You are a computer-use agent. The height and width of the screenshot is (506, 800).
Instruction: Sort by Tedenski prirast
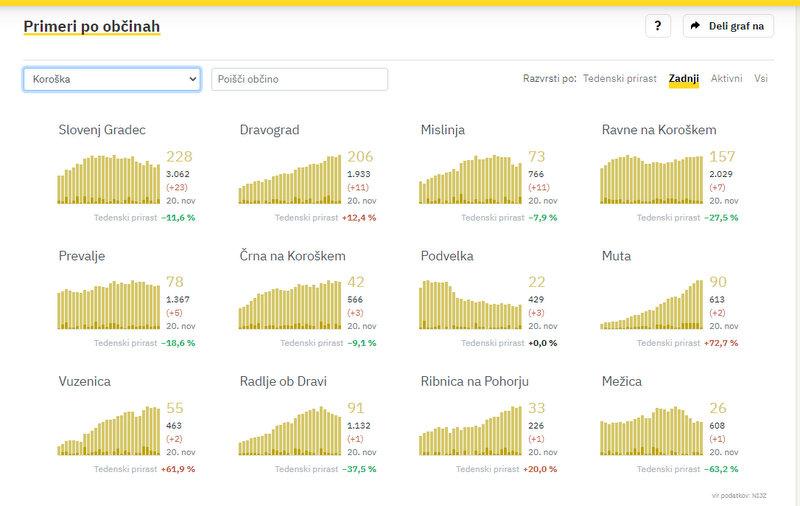619,78
